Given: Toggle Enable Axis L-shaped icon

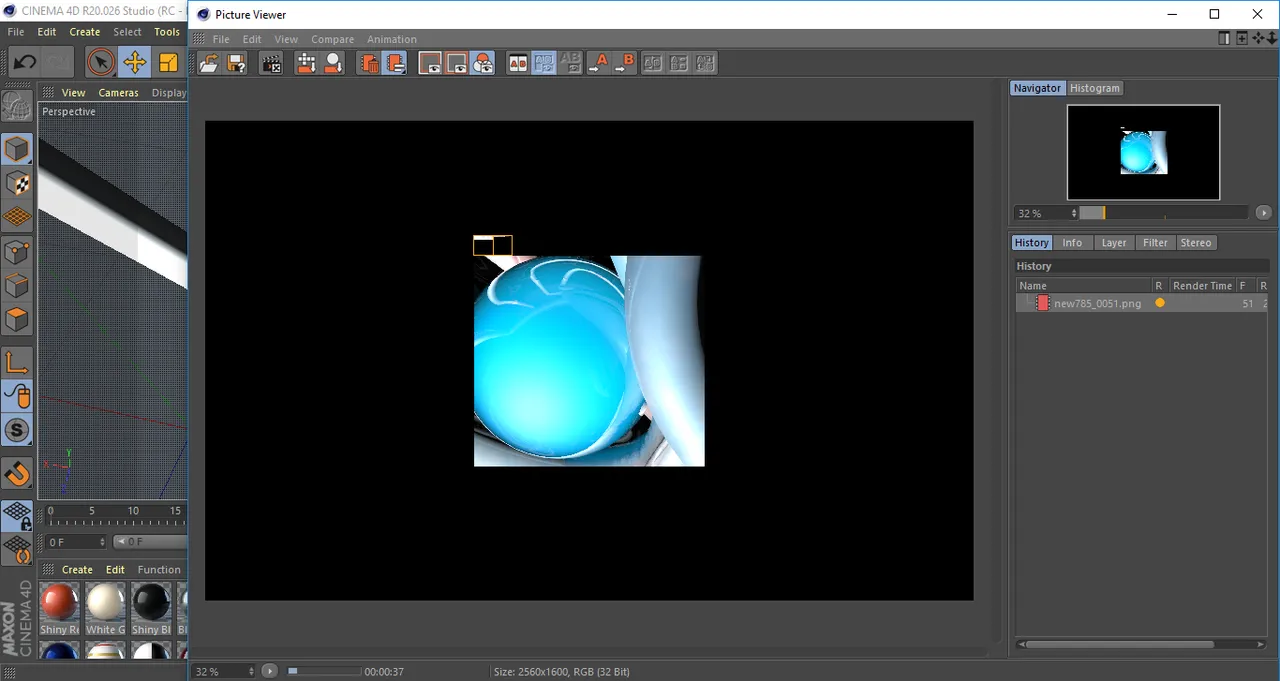Looking at the screenshot, I should click(17, 362).
